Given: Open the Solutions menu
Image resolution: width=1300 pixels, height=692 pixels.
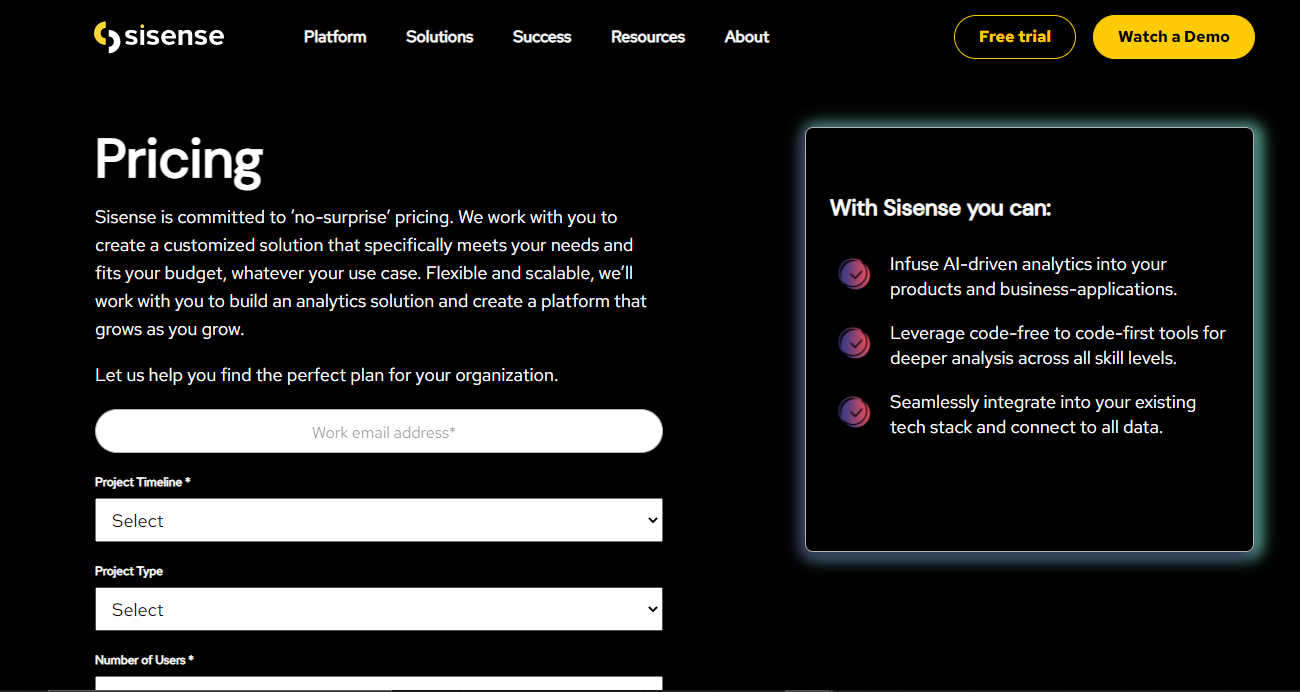Looking at the screenshot, I should click(440, 37).
